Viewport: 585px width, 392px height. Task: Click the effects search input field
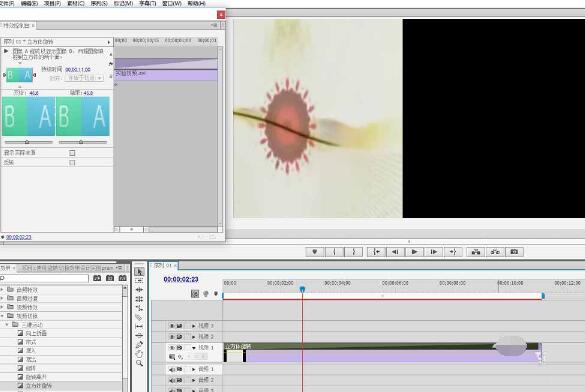point(45,278)
